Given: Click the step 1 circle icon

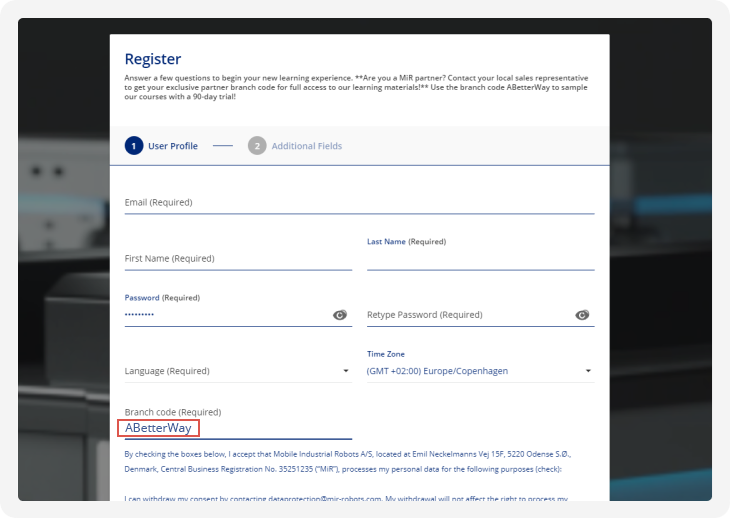Looking at the screenshot, I should coord(134,146).
